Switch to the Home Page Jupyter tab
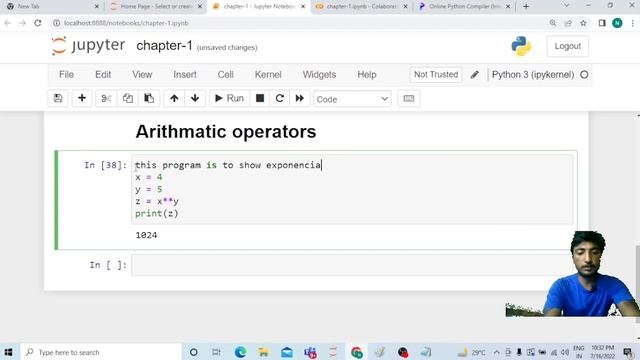 point(156,7)
